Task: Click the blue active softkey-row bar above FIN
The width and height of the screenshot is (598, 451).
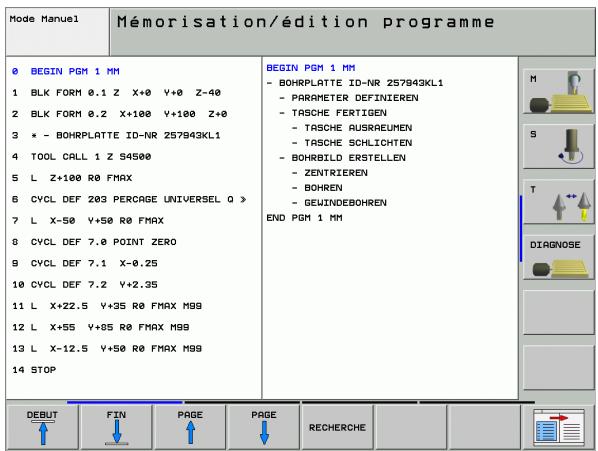Action: (125, 402)
